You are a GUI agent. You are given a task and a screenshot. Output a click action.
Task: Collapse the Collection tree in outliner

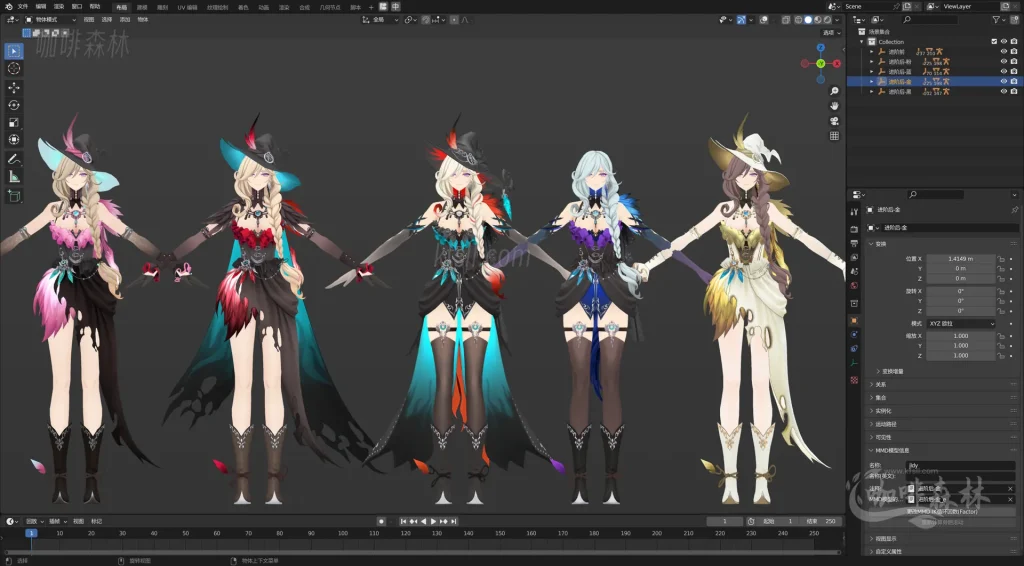(862, 42)
